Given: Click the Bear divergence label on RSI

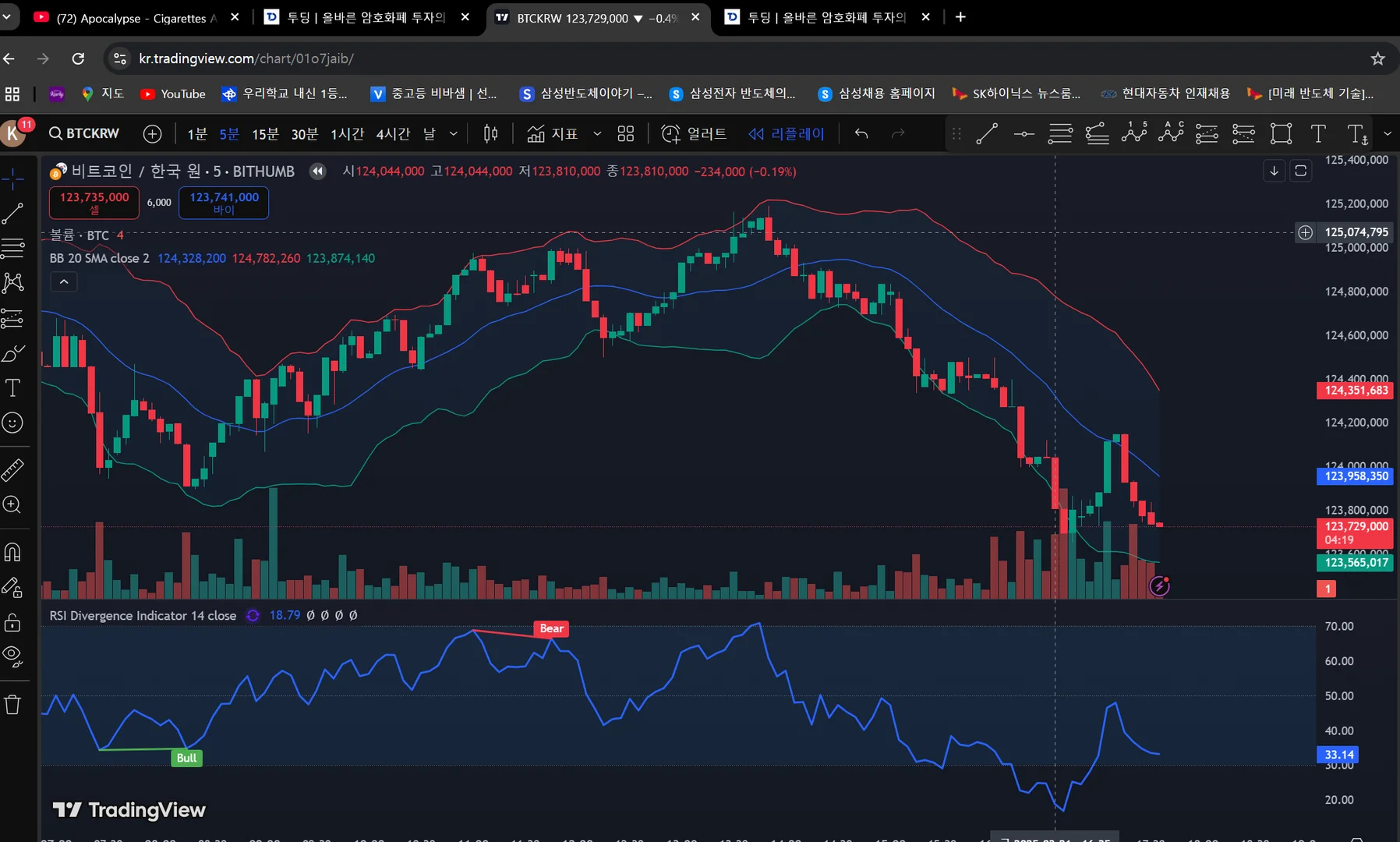Looking at the screenshot, I should [x=551, y=628].
